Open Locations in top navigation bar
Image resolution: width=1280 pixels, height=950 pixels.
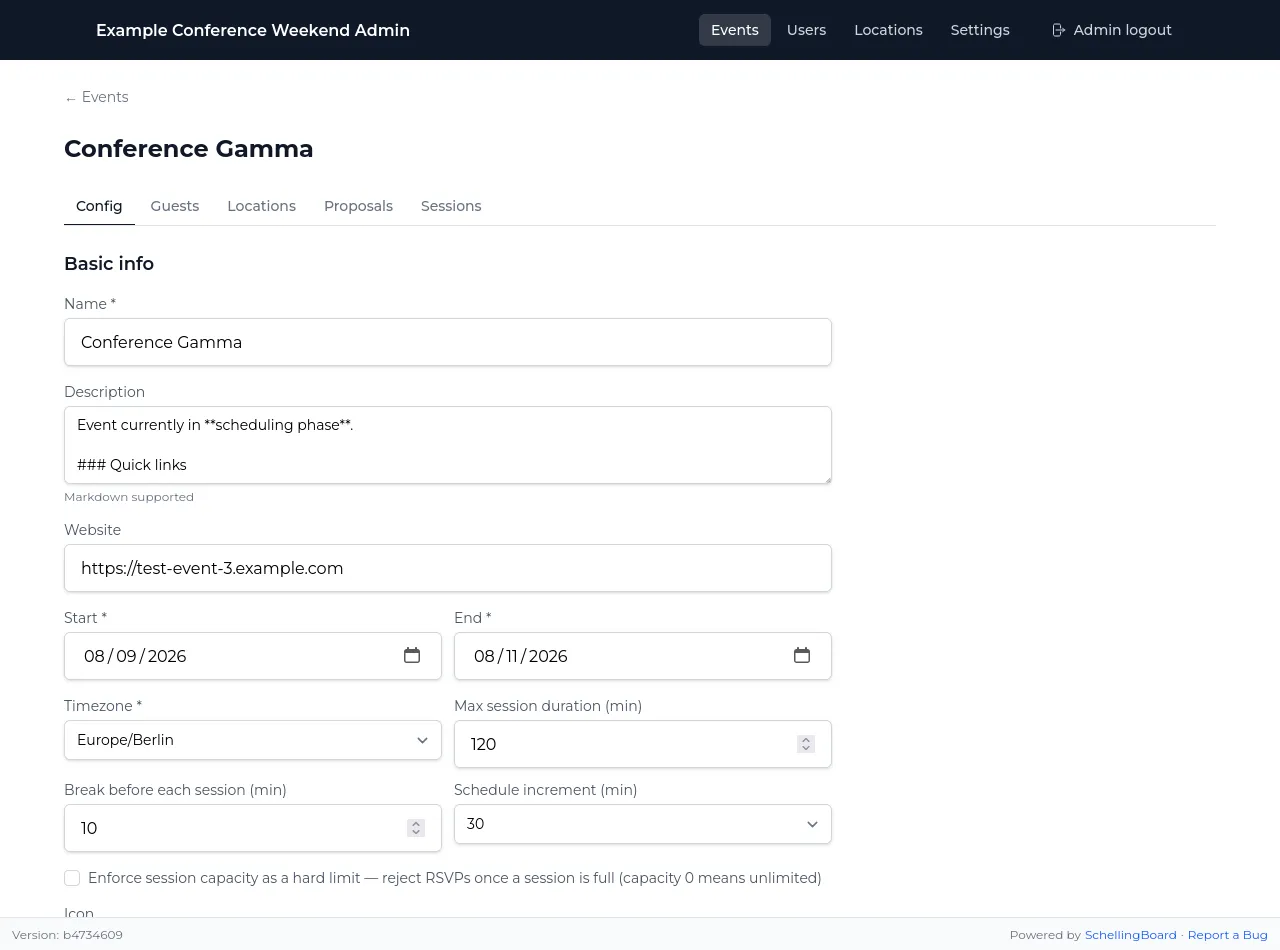point(888,30)
